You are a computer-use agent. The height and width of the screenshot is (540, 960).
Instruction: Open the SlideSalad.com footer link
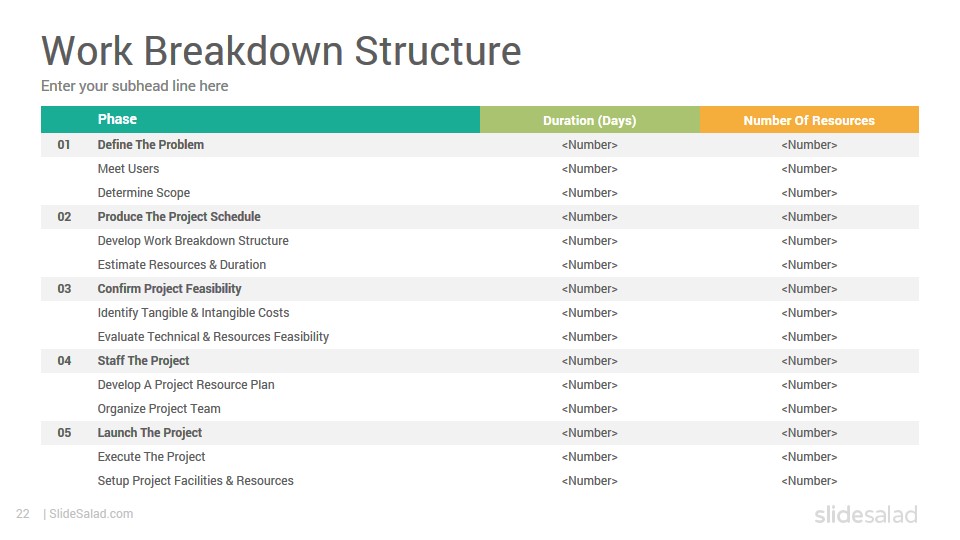click(x=91, y=514)
